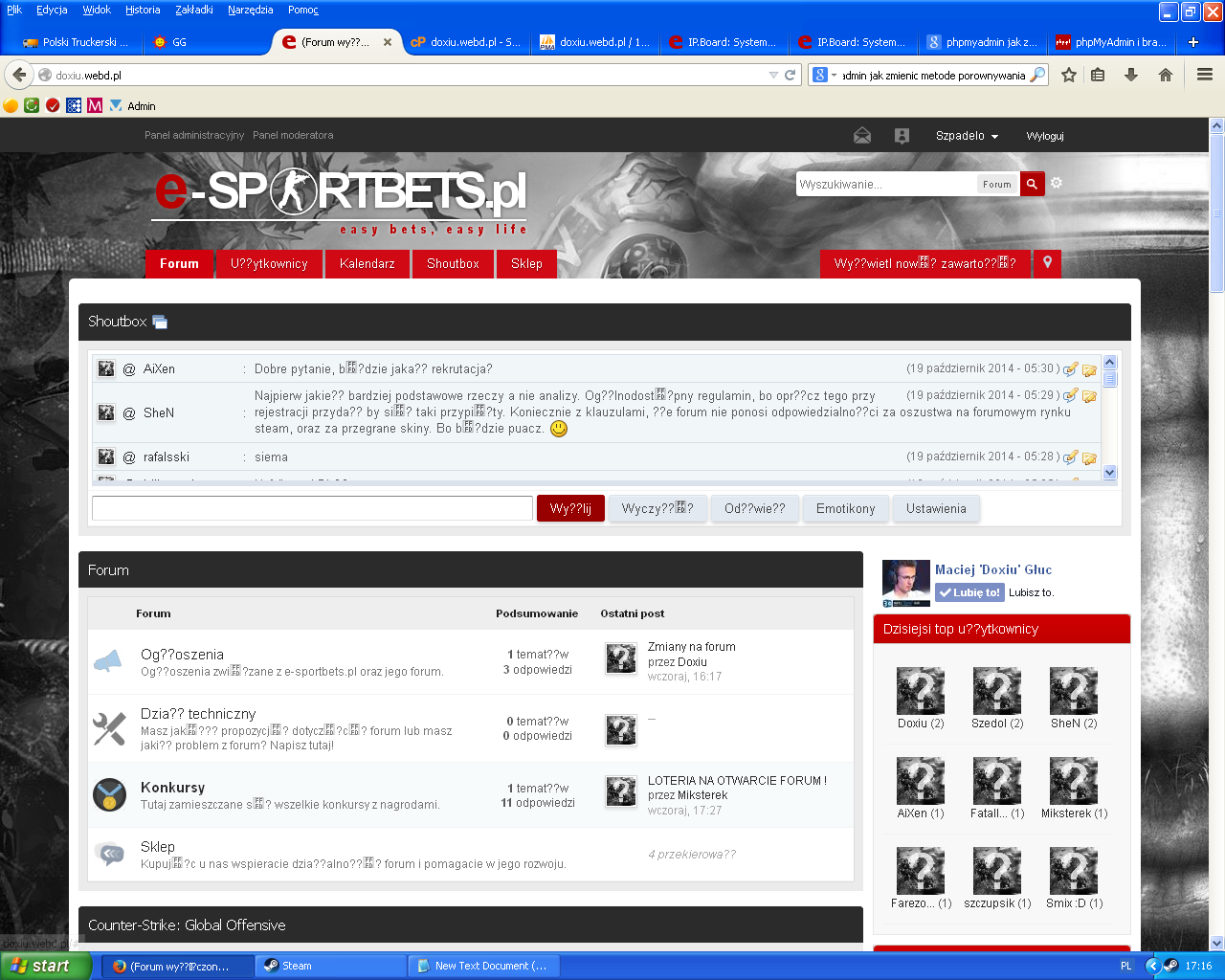This screenshot has height=980, width=1225.
Task: Go to Firefox home page icon
Action: click(x=1165, y=75)
